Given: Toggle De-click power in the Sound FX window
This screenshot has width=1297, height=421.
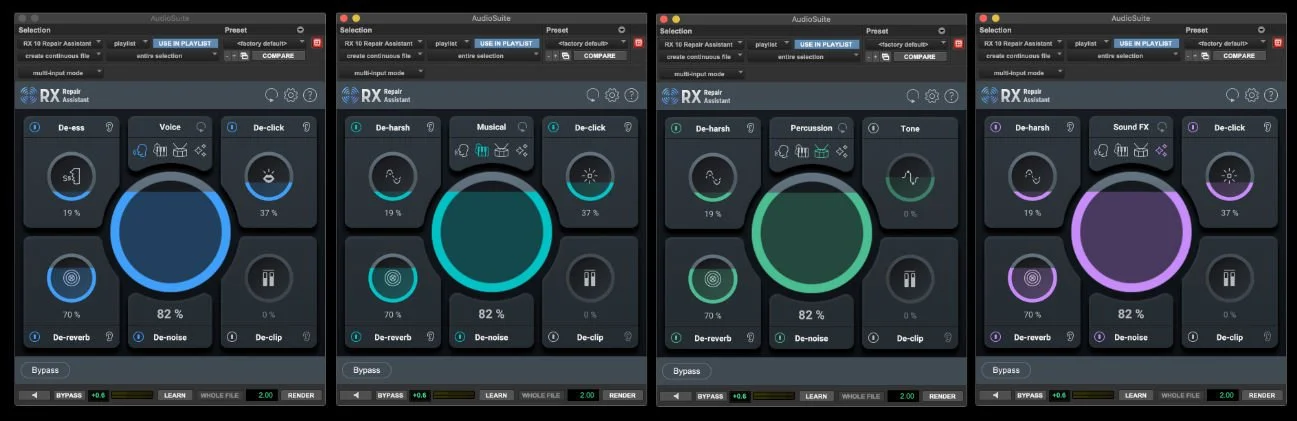Looking at the screenshot, I should click(x=1192, y=127).
